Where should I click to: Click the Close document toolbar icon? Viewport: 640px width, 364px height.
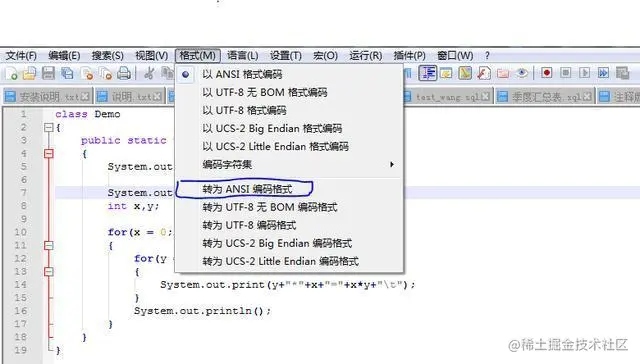[87, 74]
